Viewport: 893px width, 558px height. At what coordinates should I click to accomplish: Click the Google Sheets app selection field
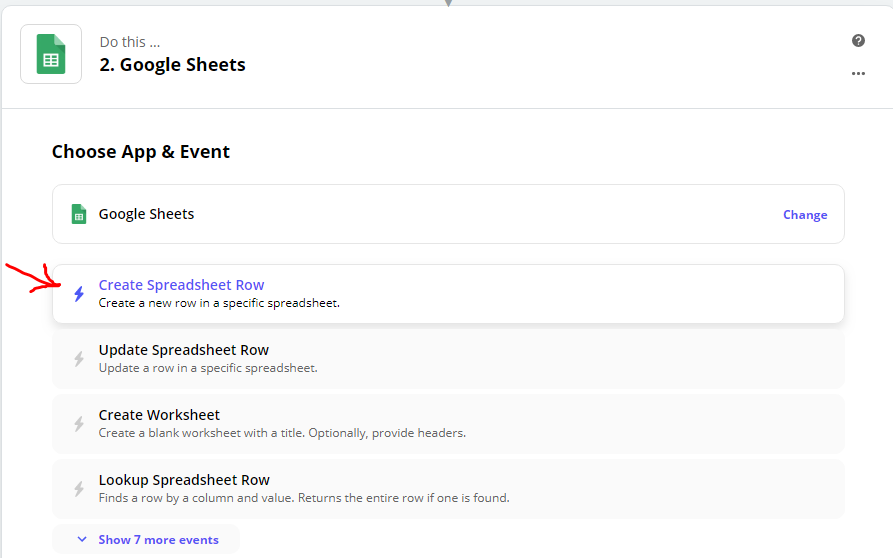click(448, 214)
